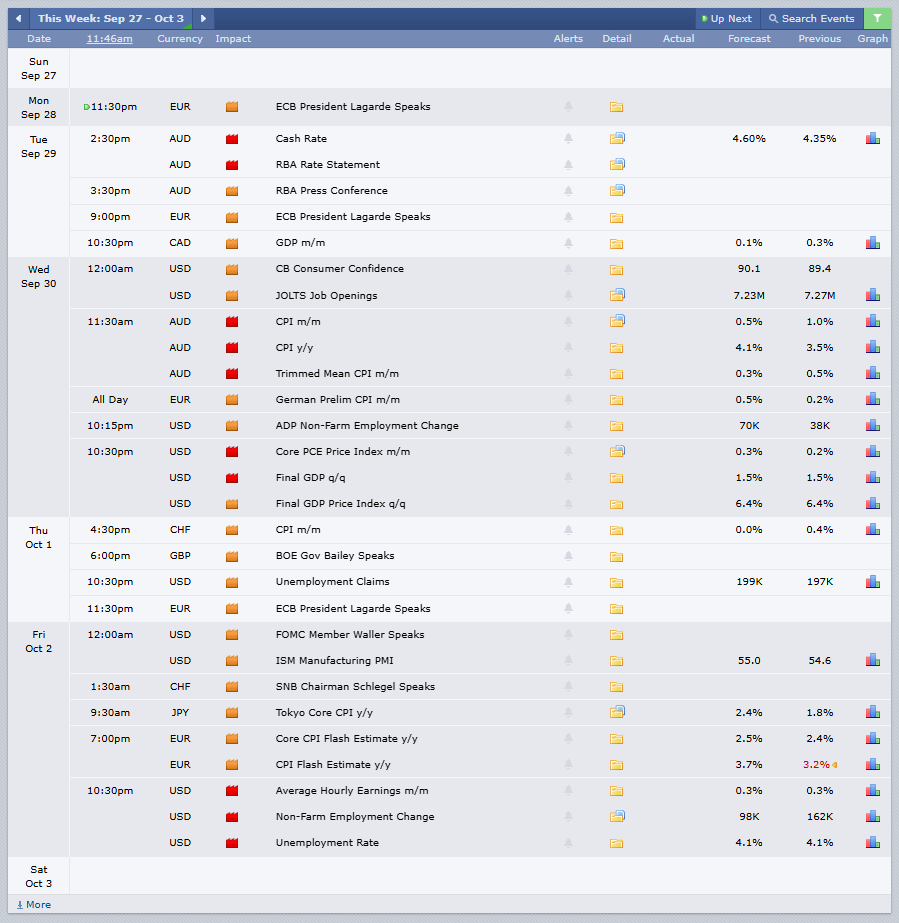Open Search Events

(811, 18)
